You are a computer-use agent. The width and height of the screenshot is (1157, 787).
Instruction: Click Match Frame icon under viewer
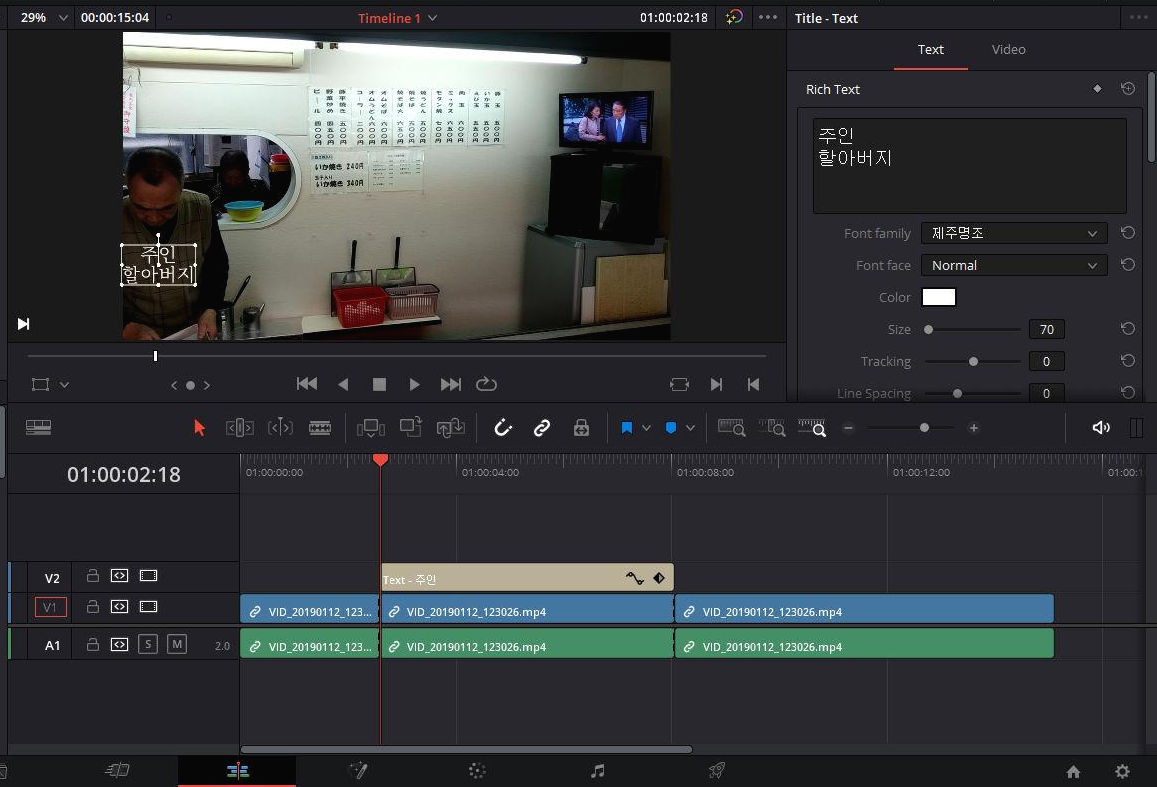[x=679, y=384]
